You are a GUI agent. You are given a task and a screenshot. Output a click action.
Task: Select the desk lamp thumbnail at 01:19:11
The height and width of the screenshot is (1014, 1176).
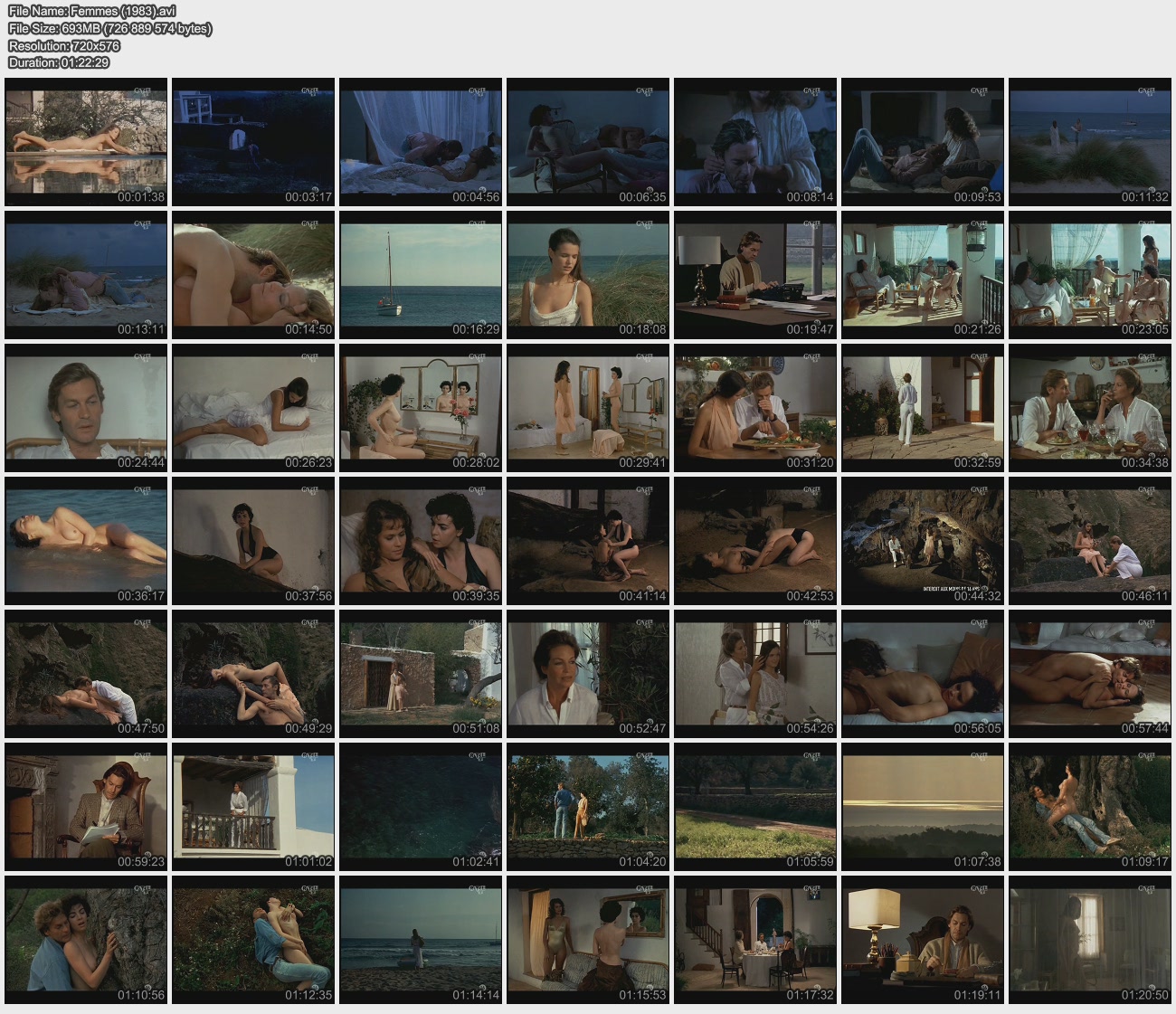tap(923, 940)
